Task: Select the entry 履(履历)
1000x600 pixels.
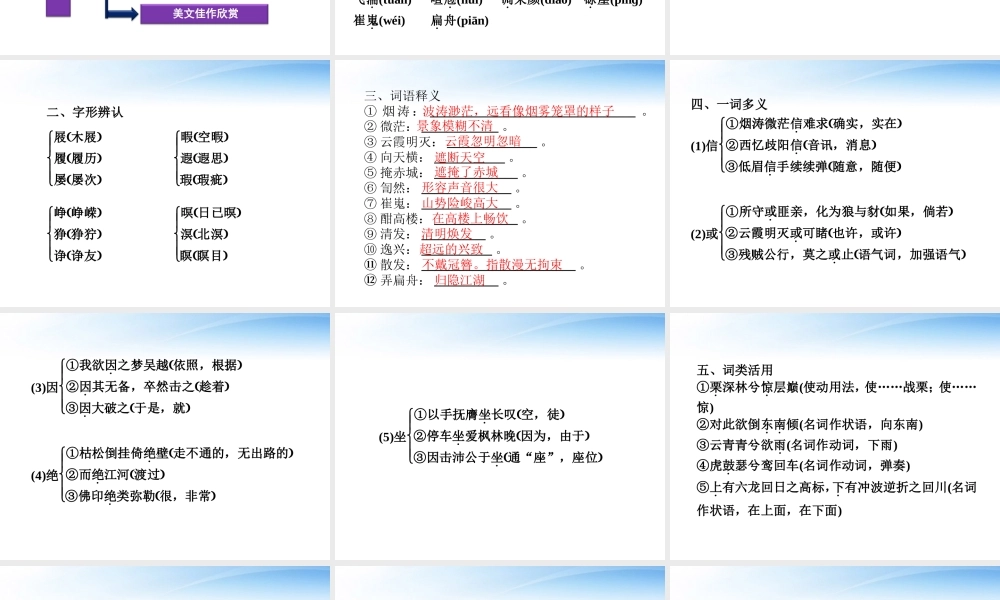Action: [x=78, y=158]
